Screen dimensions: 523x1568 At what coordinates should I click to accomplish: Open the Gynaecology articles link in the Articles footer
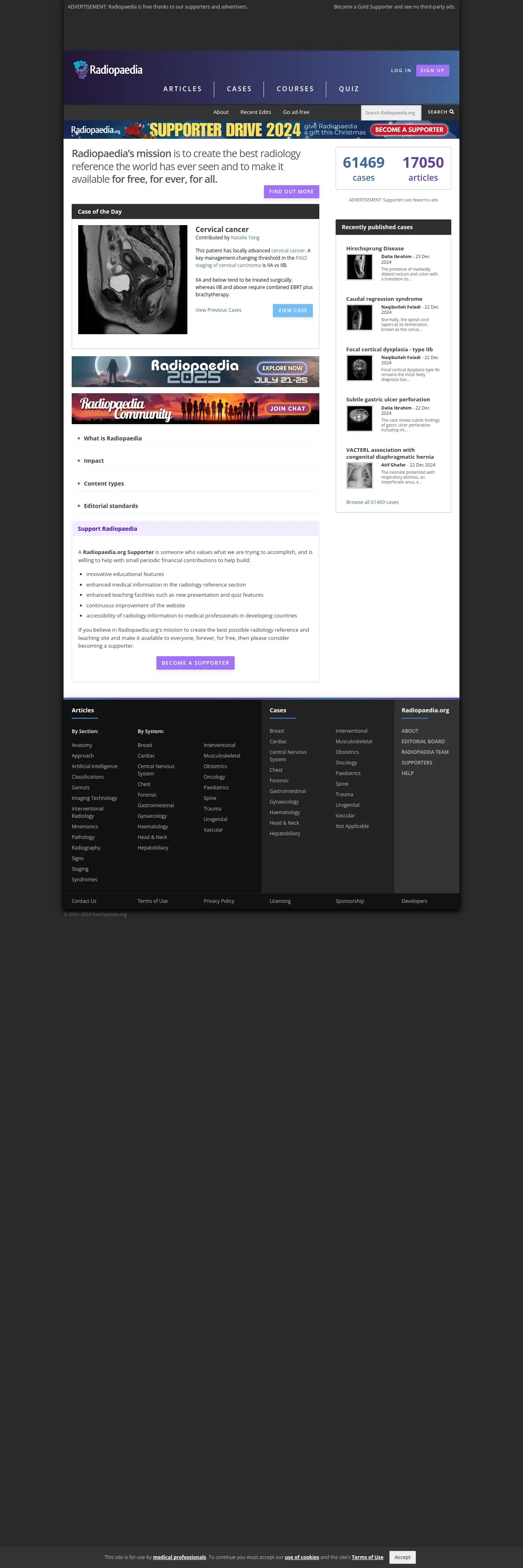tap(152, 816)
